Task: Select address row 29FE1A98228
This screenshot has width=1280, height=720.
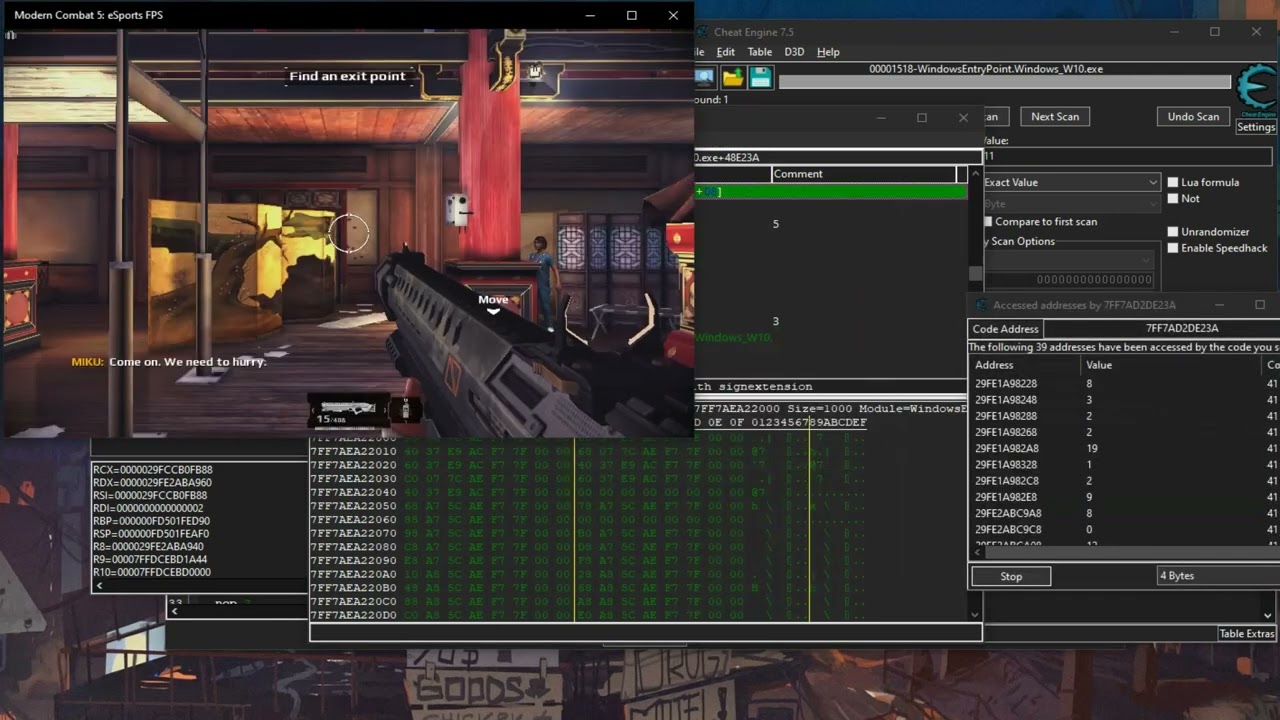Action: point(1123,384)
